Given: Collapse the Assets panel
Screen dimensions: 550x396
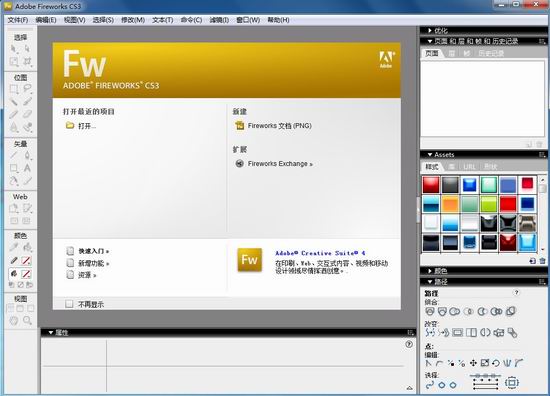Looking at the screenshot, I should tap(430, 155).
